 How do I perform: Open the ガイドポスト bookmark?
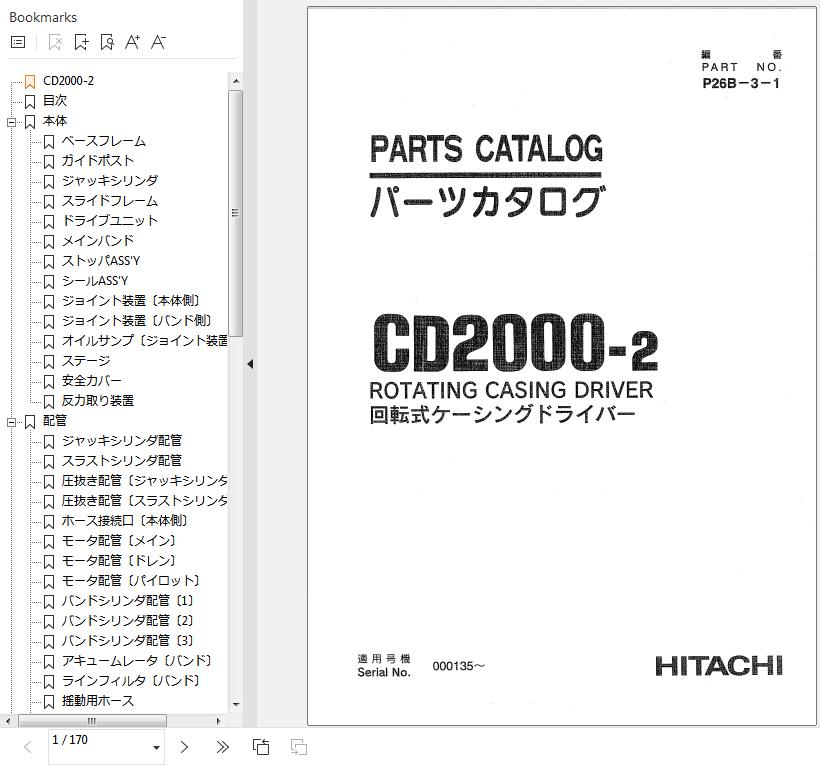98,161
